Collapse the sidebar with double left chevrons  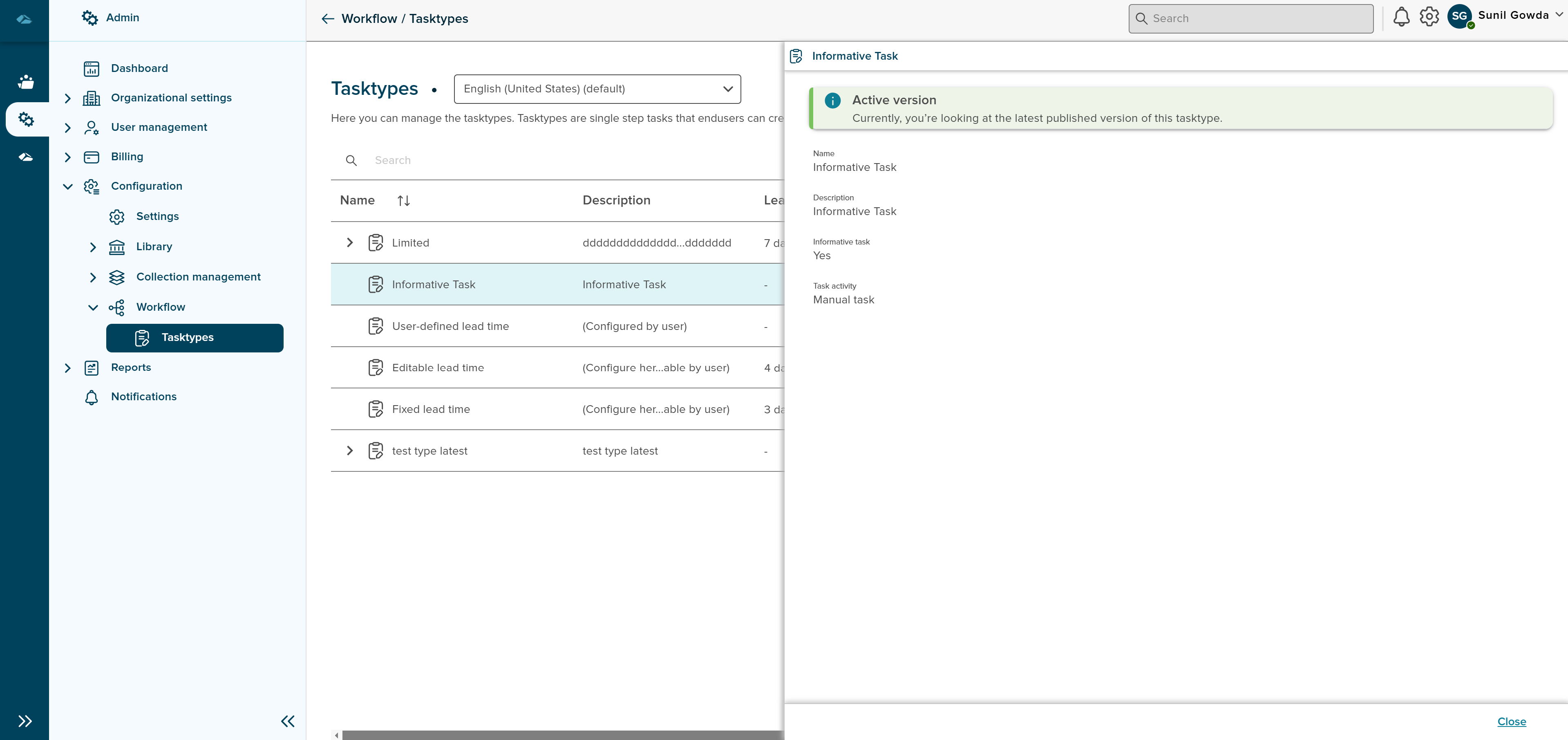tap(287, 721)
